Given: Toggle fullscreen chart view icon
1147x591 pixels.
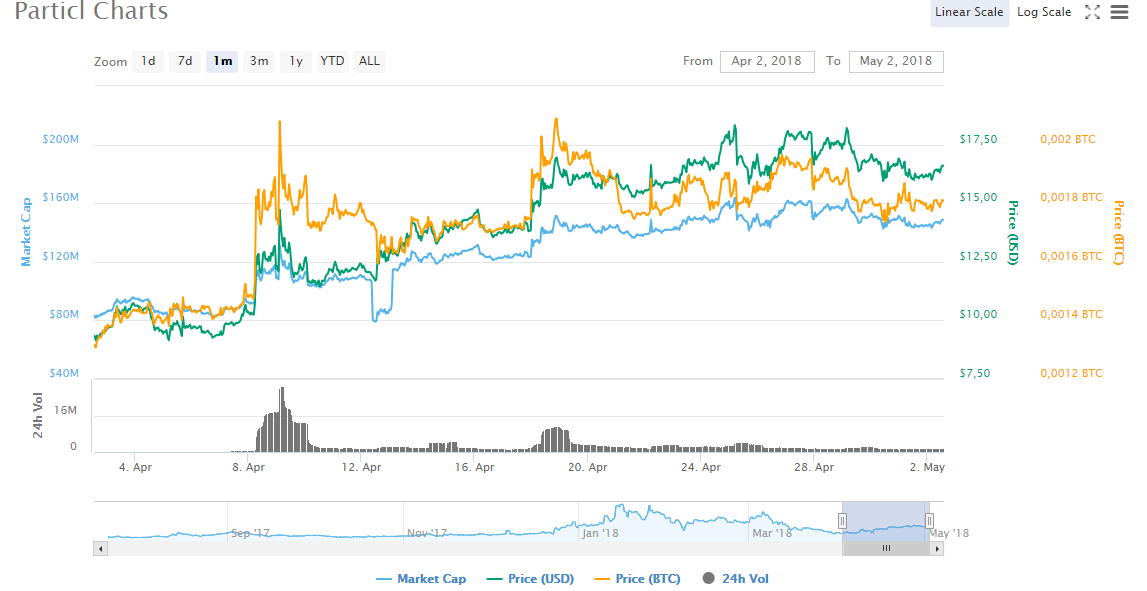Looking at the screenshot, I should click(1092, 12).
